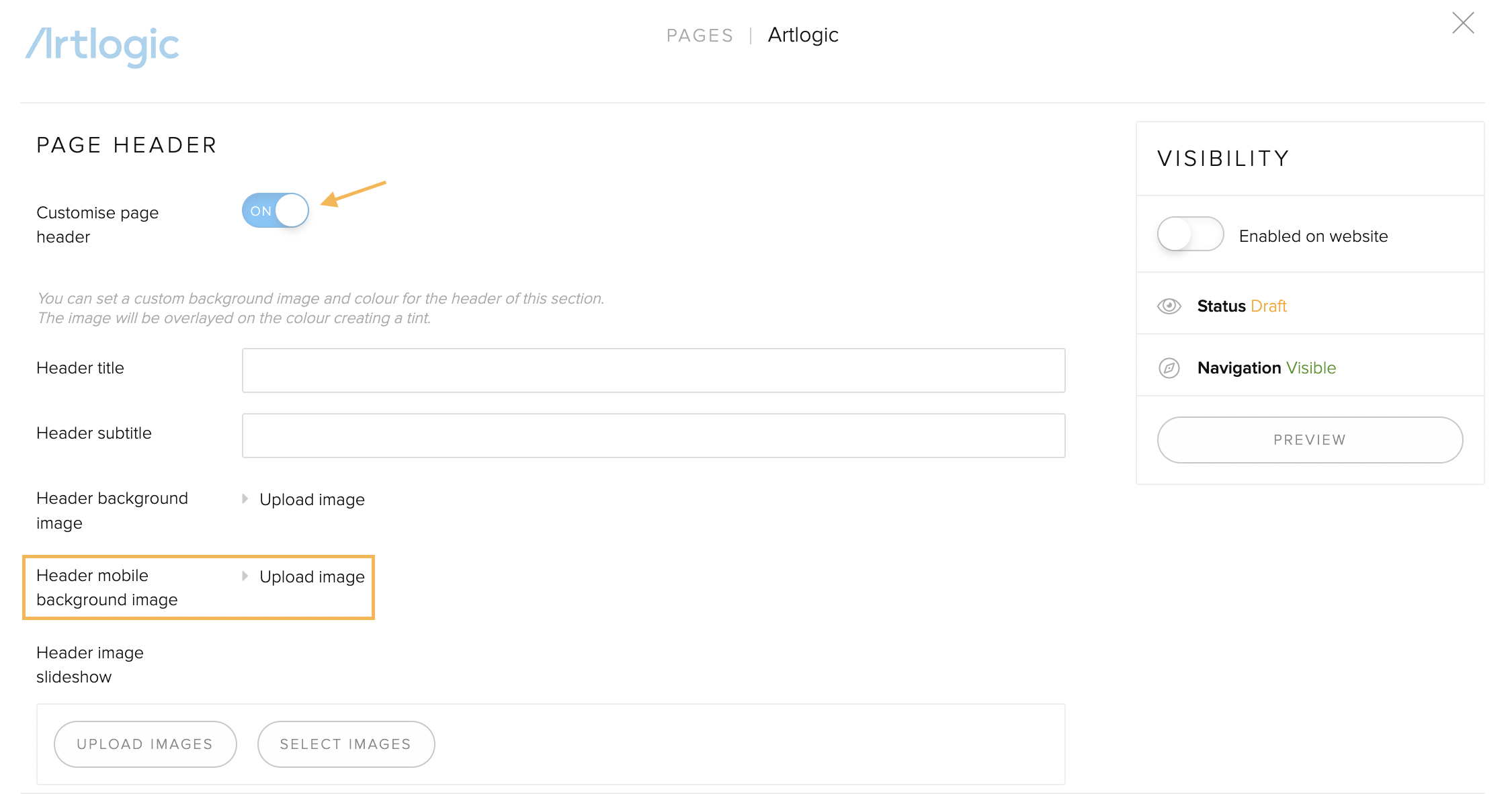
Task: Go to PAGES breadcrumb
Action: (700, 36)
